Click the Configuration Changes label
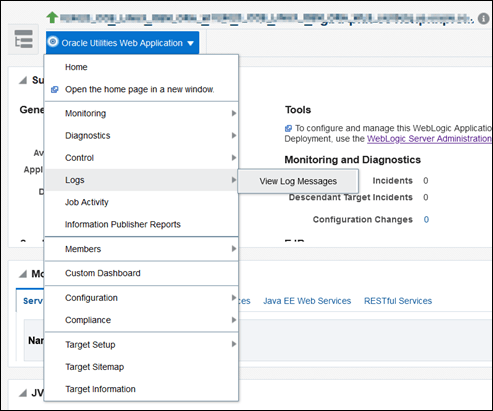 pyautogui.click(x=363, y=220)
